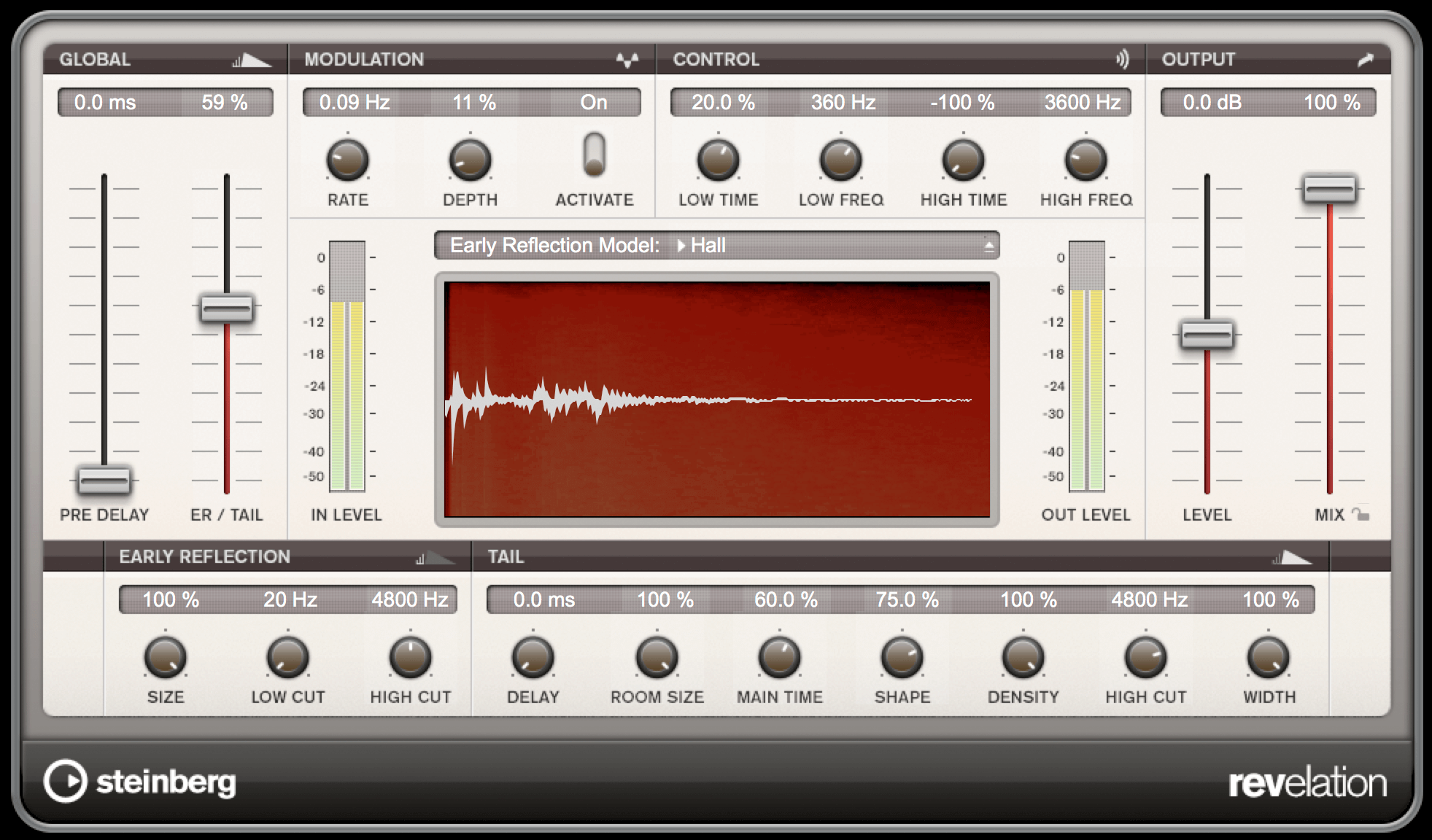Toggle the modulation Activate switch

(595, 155)
